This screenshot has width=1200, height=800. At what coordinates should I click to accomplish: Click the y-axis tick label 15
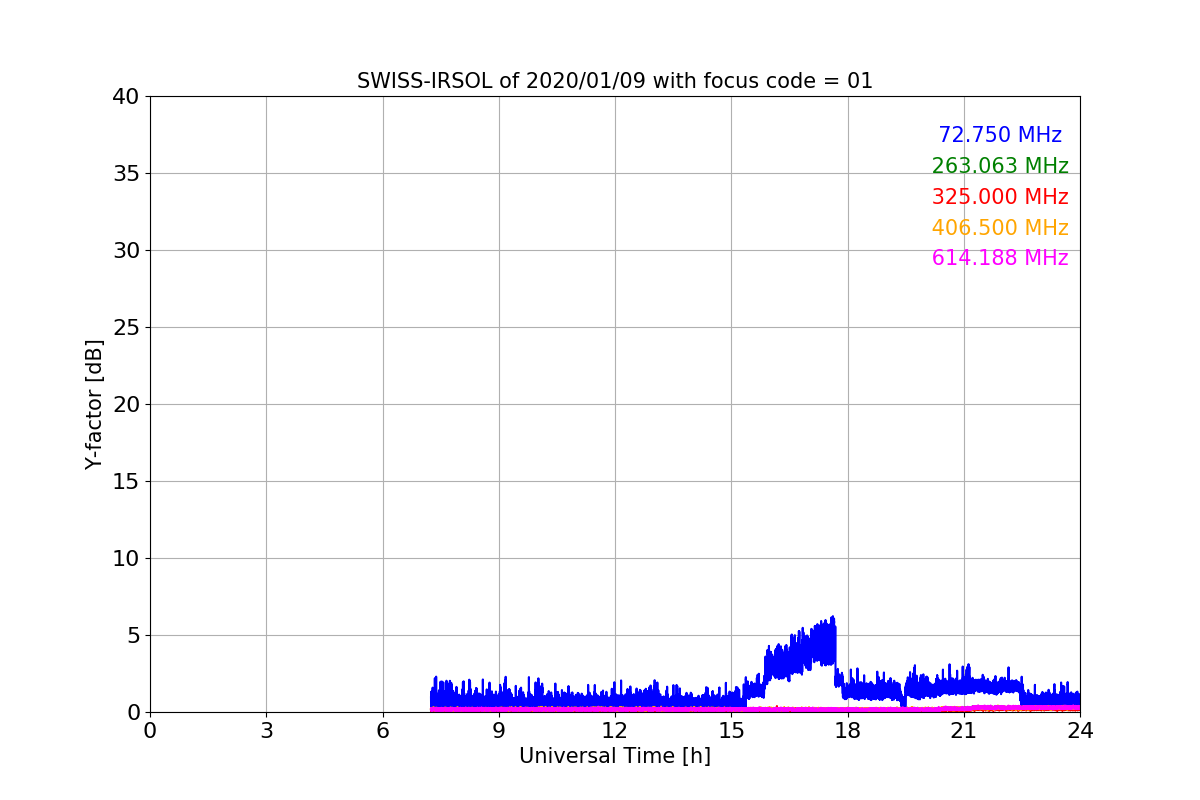[126, 482]
